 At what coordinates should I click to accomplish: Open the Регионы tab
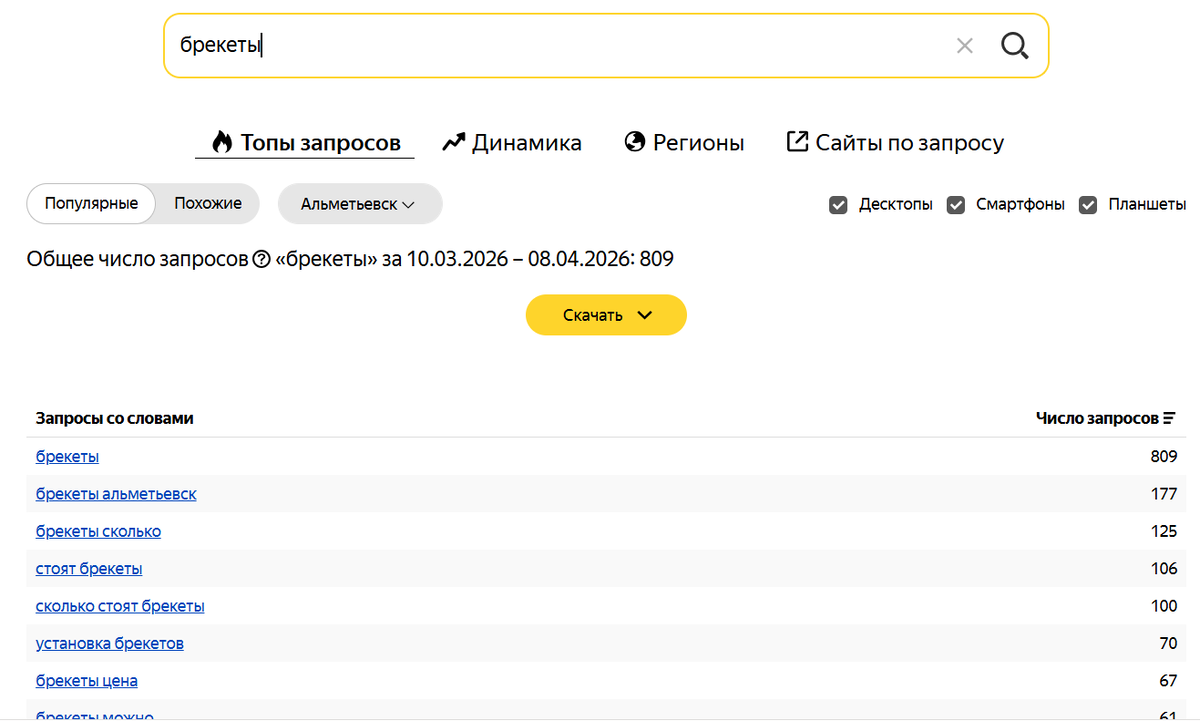click(698, 141)
